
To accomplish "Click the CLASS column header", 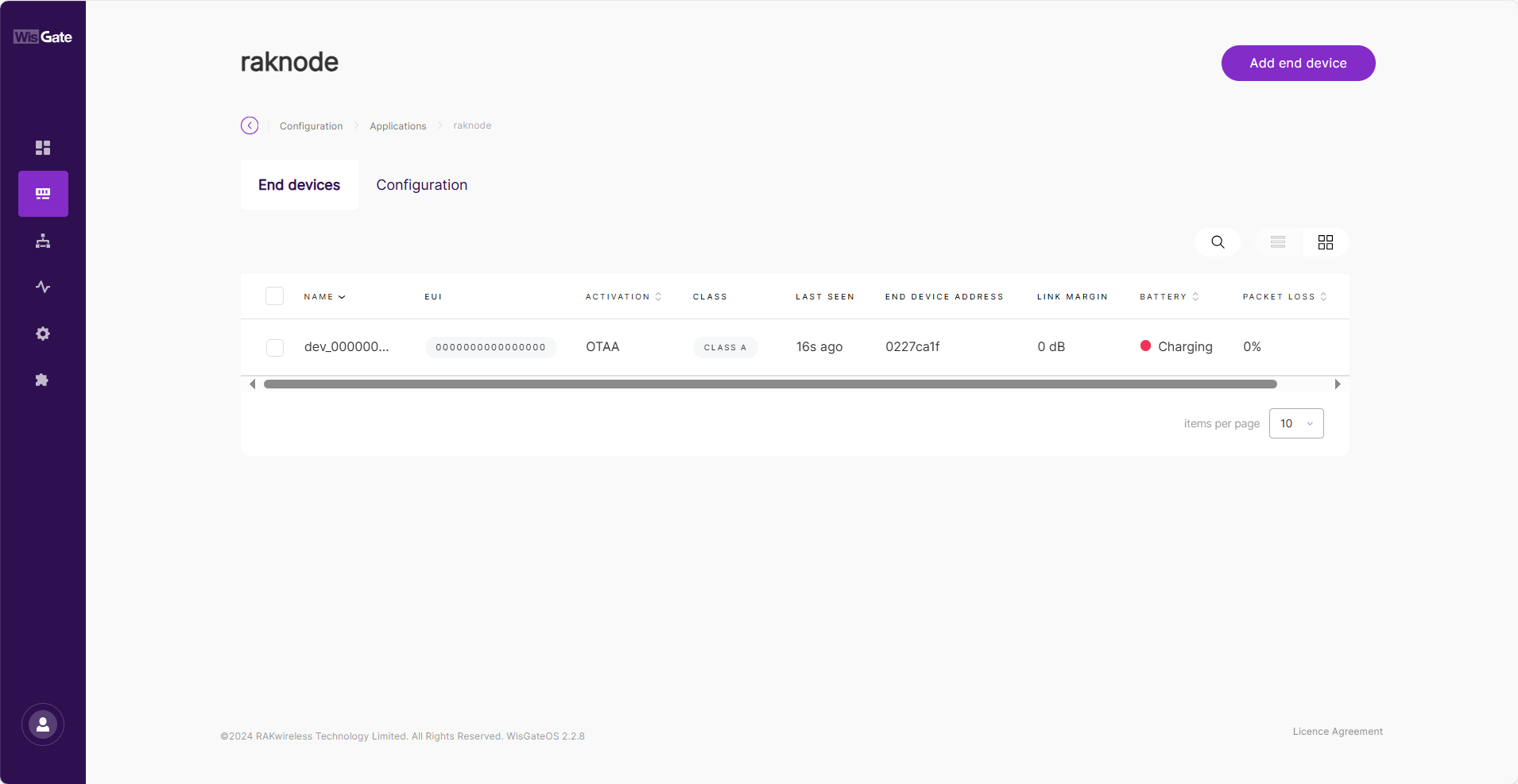I will point(710,297).
